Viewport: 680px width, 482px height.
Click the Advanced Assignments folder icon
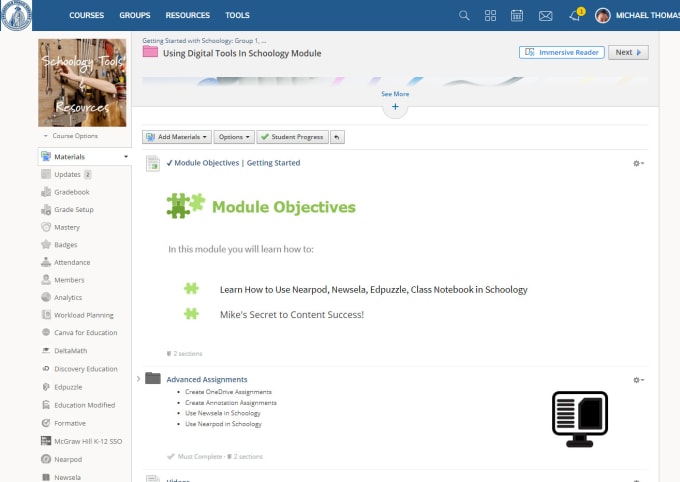point(153,378)
